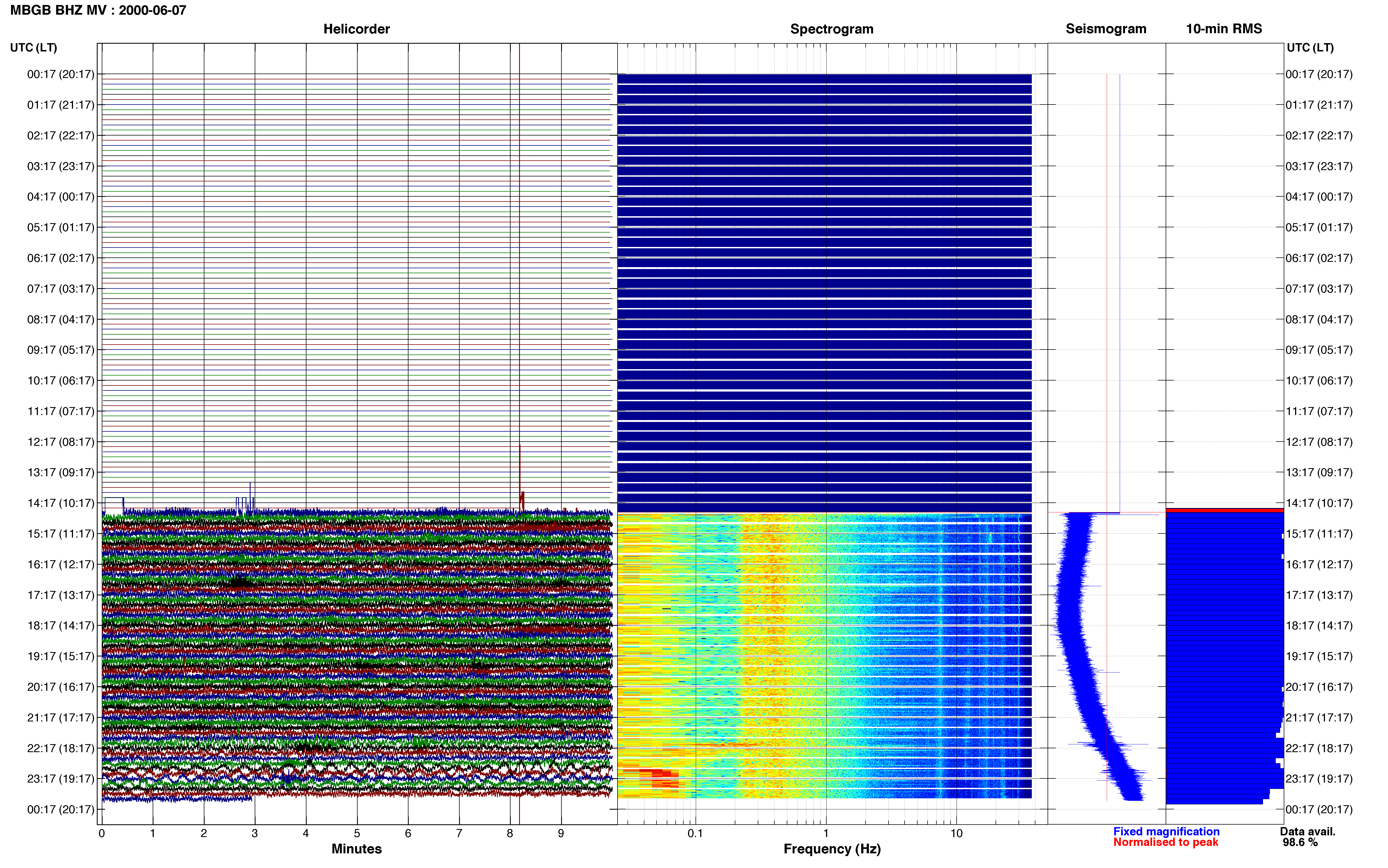
Task: Click left-axis time label "13:17 (09:17)"
Action: (61, 473)
